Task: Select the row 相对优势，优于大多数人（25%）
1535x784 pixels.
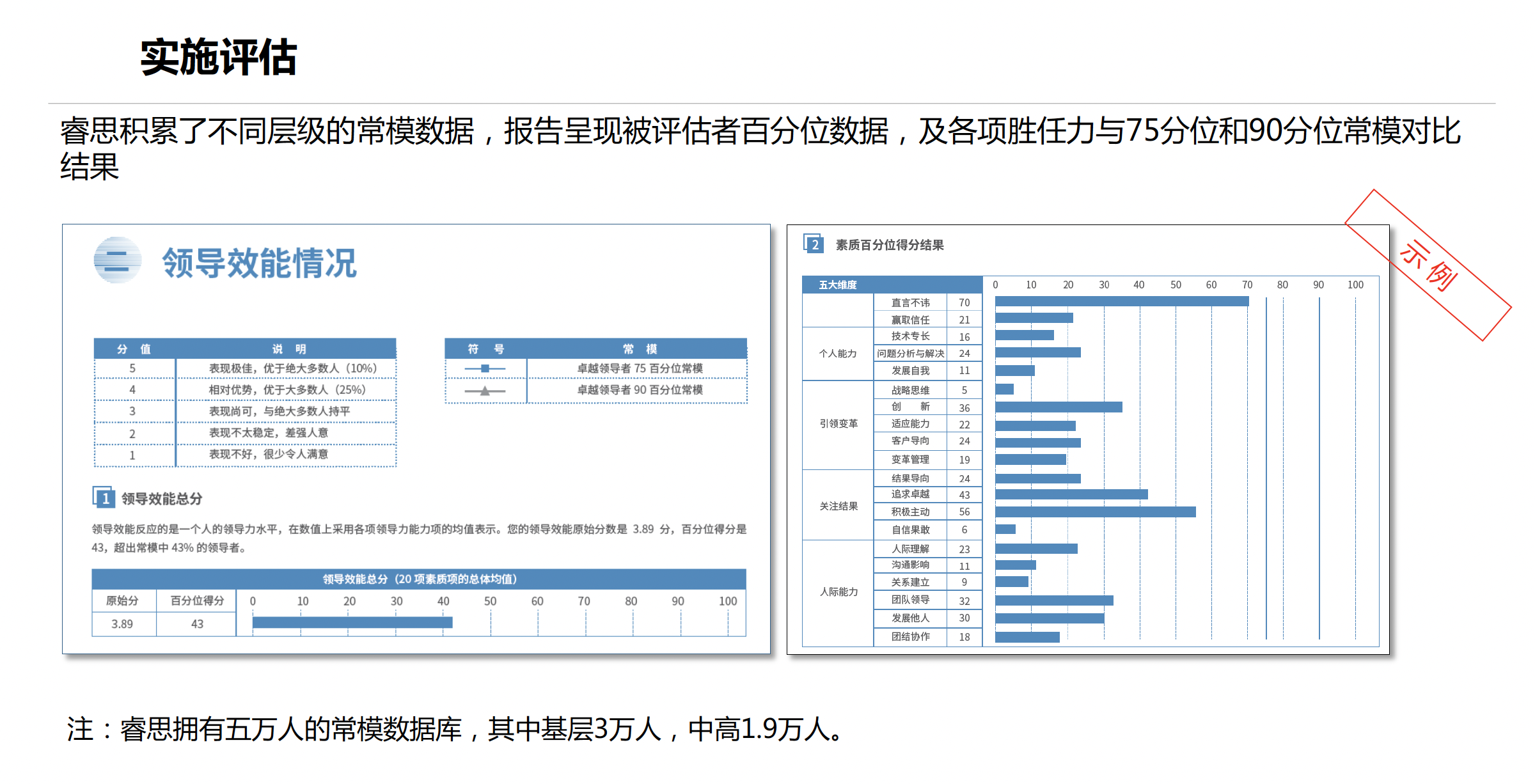Action: (x=245, y=389)
